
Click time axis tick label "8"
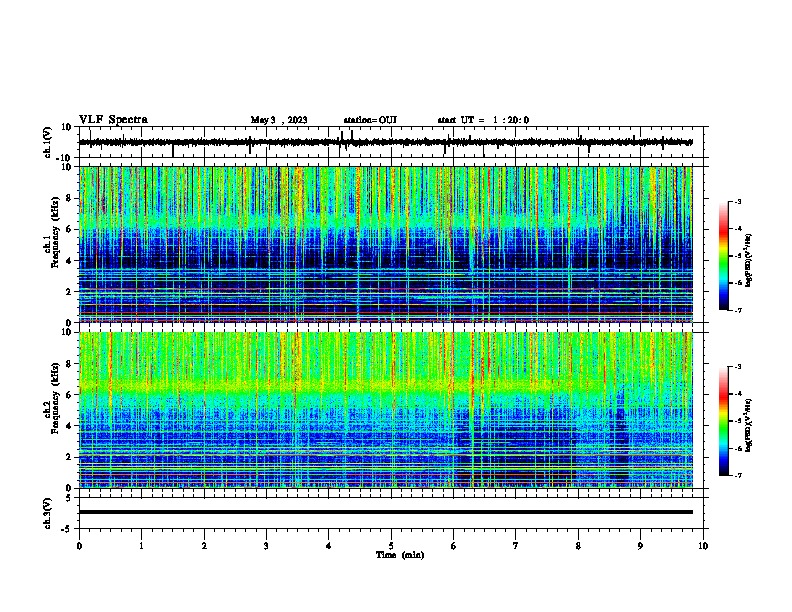(x=578, y=546)
